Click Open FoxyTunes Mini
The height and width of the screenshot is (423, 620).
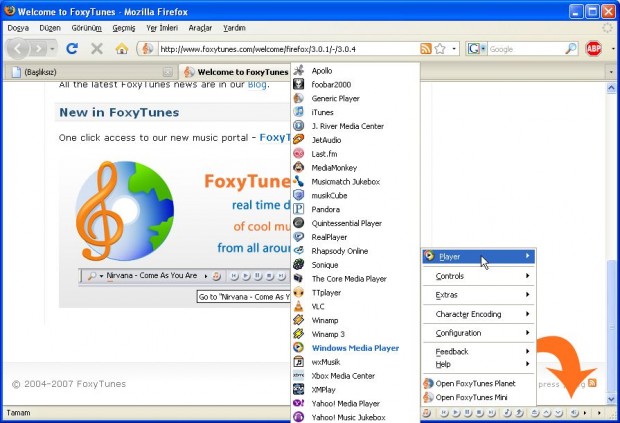(x=478, y=397)
